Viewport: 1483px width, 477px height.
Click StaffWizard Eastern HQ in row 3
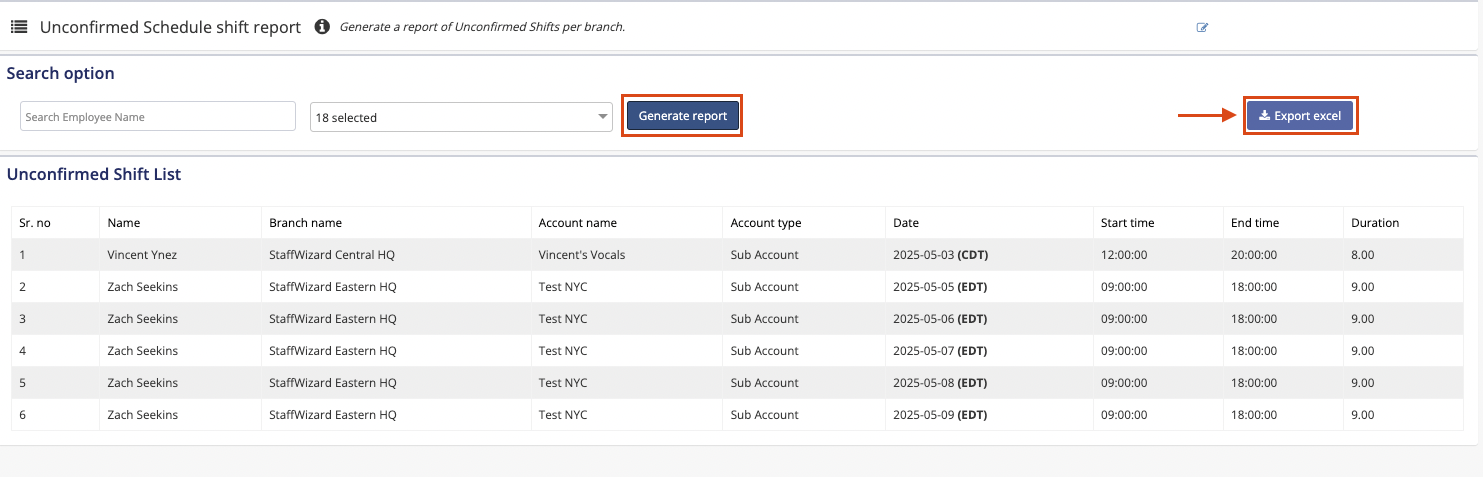click(333, 319)
